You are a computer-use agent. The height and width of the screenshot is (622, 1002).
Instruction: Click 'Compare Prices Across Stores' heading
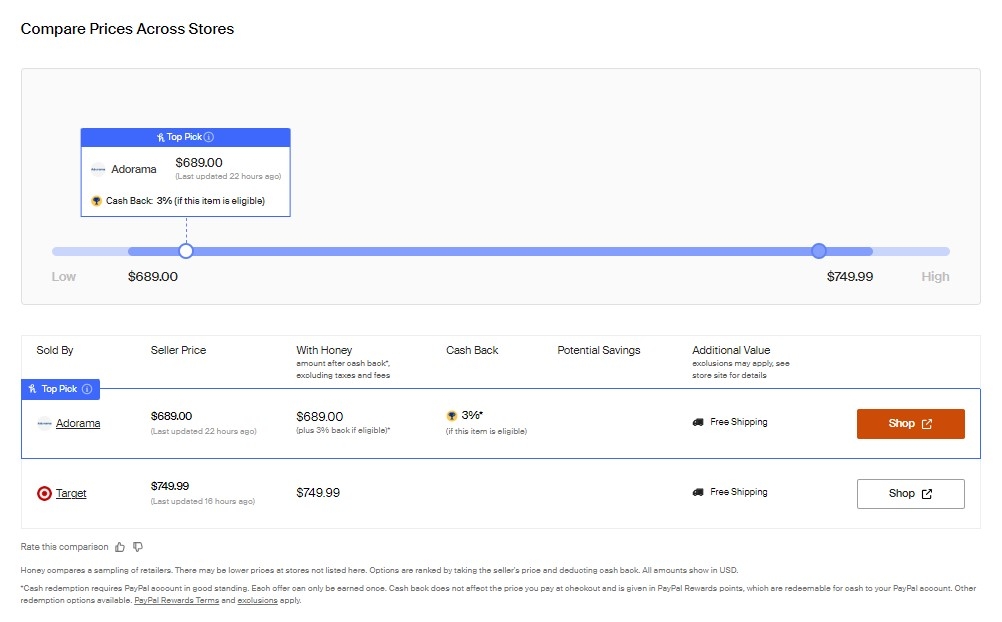coord(127,29)
